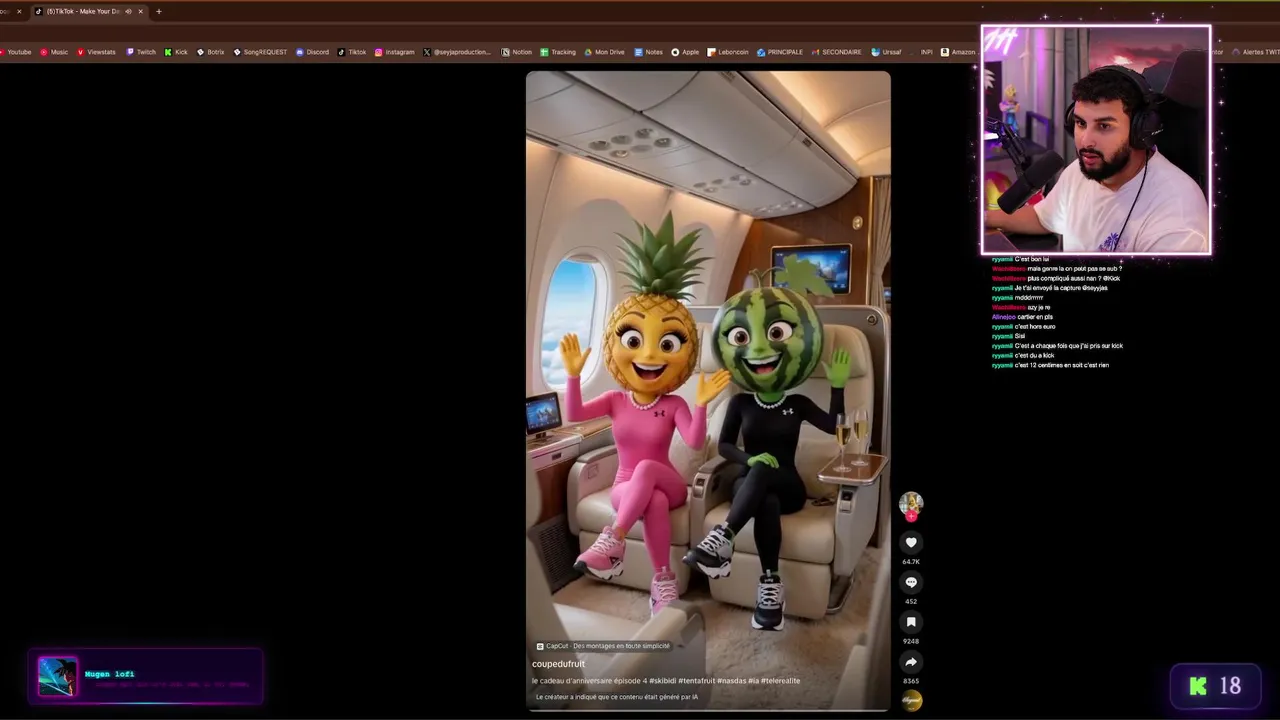The height and width of the screenshot is (720, 1280).
Task: Open the Notion bookmark
Action: point(516,52)
